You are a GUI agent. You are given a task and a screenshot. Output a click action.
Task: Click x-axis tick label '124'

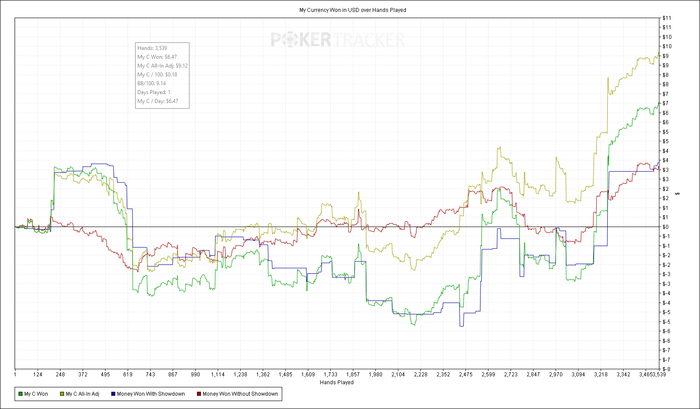coord(38,375)
